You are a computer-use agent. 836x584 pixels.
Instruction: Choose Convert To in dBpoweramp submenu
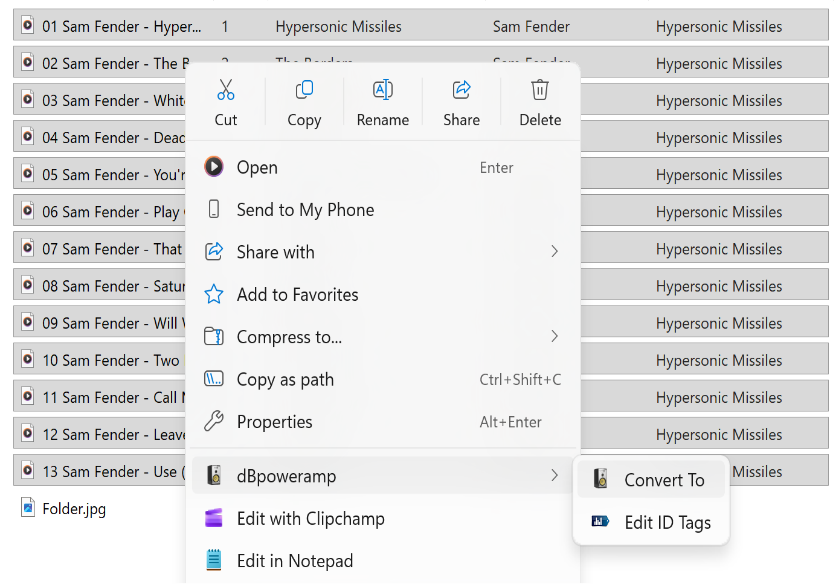pos(651,479)
